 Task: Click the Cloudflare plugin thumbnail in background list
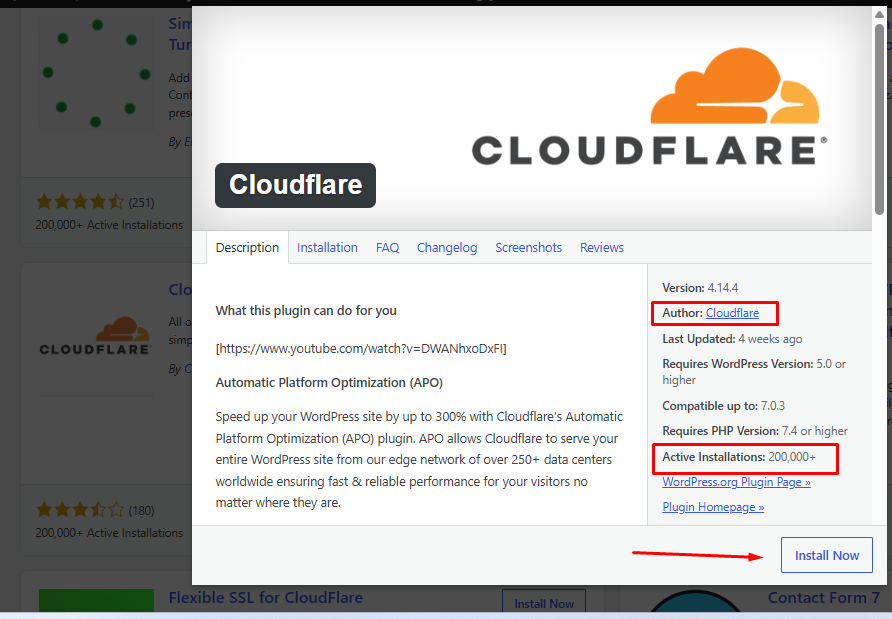click(95, 336)
